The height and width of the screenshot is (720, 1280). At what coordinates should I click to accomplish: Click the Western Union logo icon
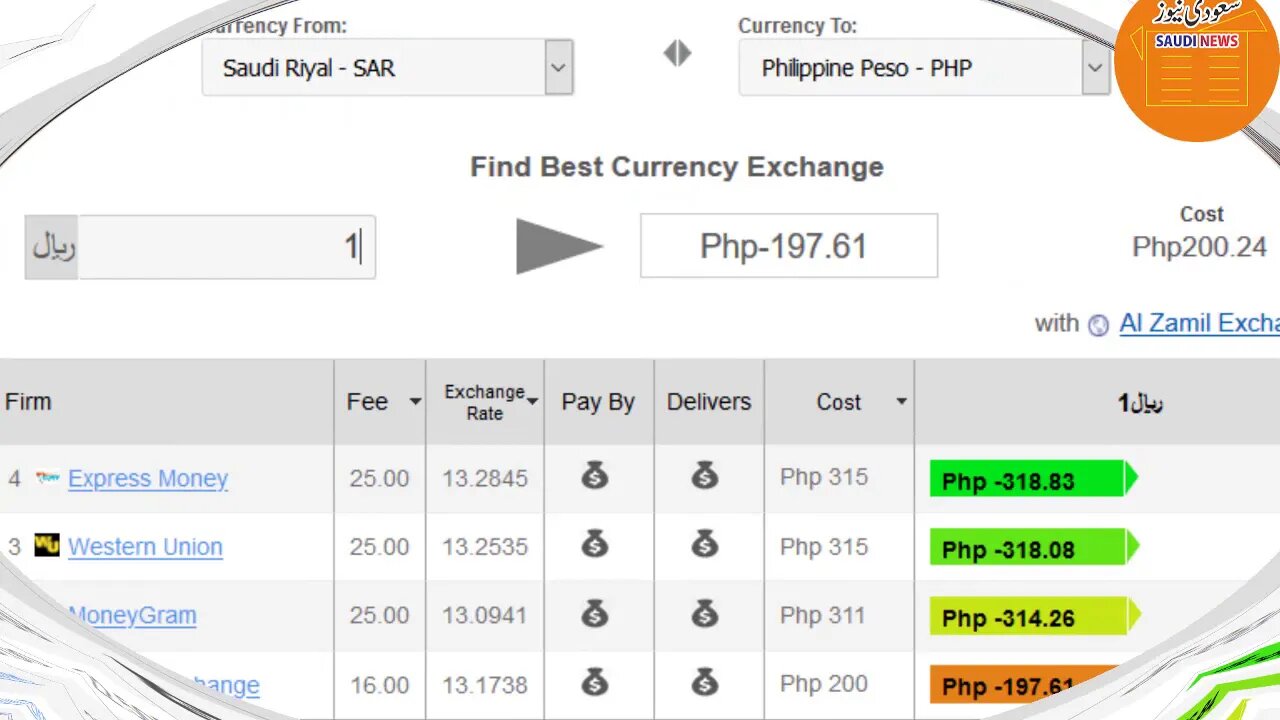click(47, 545)
